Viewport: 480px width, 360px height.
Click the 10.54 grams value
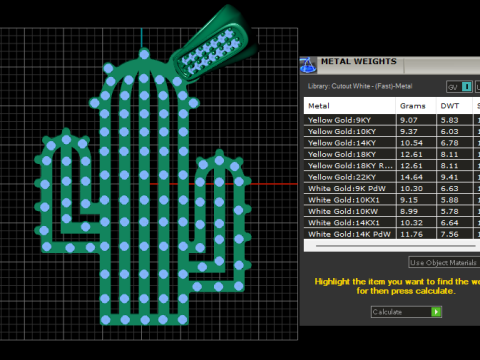(x=411, y=143)
